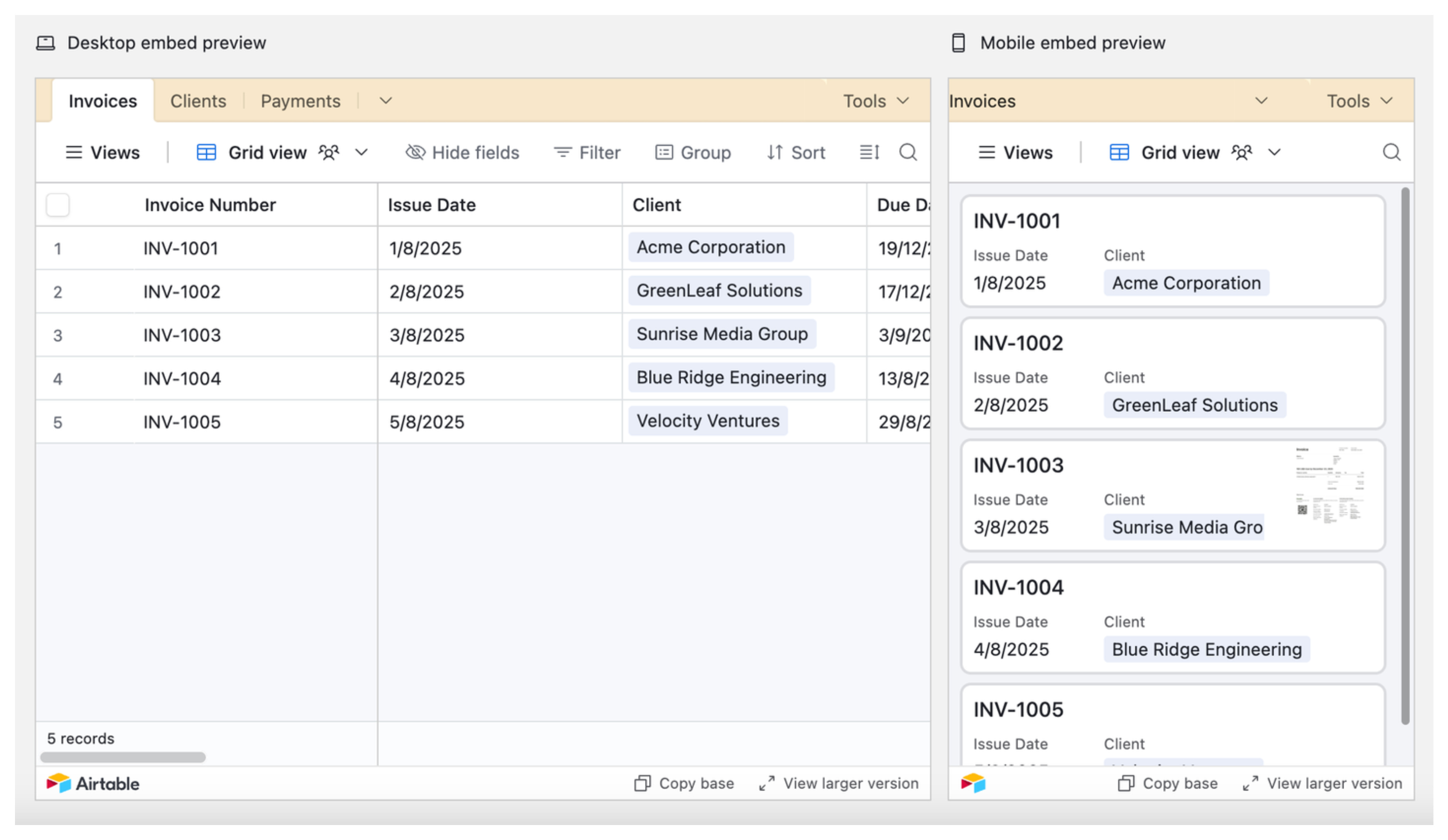Group records using the Group tool
1448x840 pixels.
(x=693, y=152)
